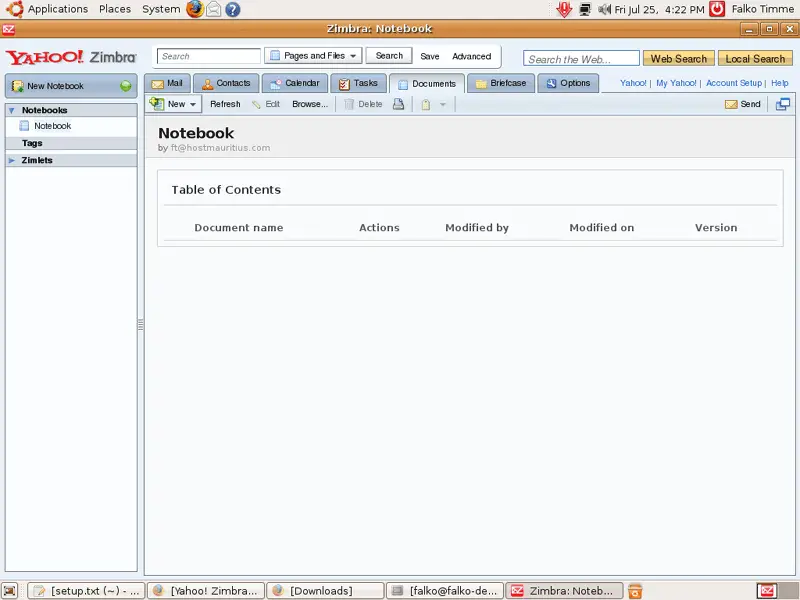Switch to the Calendar tab
800x600 pixels.
[x=295, y=83]
